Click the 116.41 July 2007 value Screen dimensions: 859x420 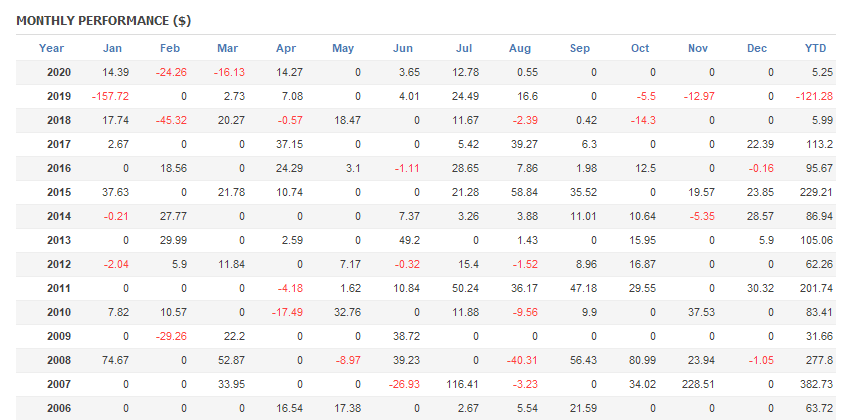462,385
